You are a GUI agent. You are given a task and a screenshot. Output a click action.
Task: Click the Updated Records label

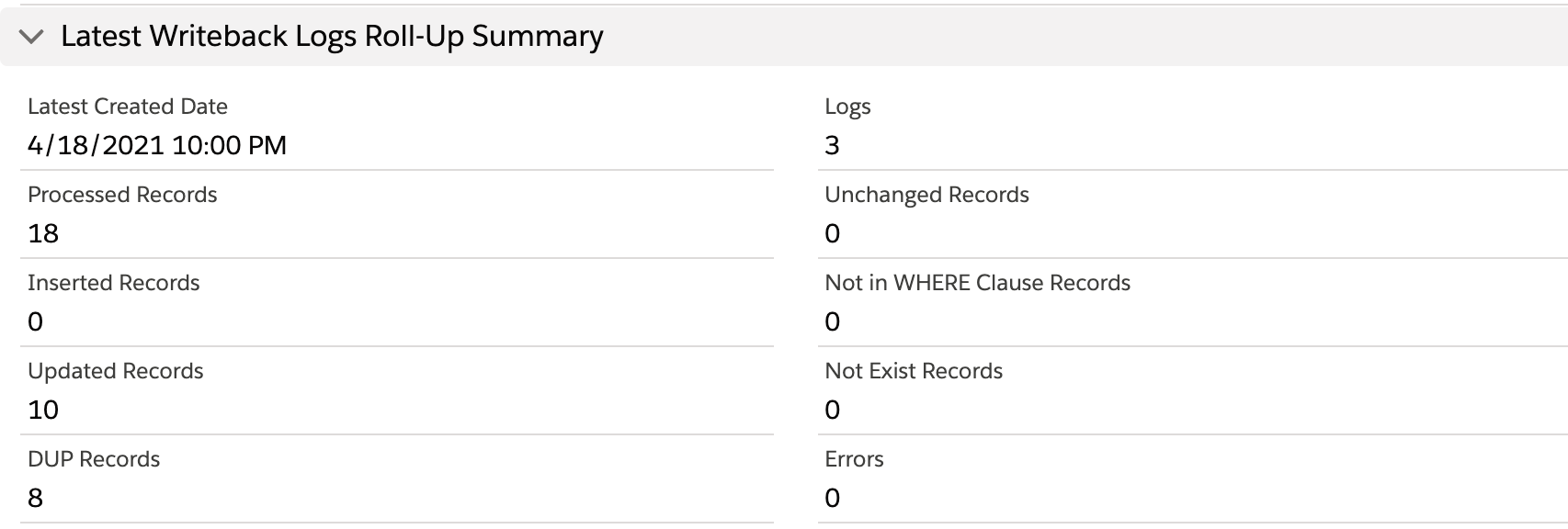click(x=116, y=371)
